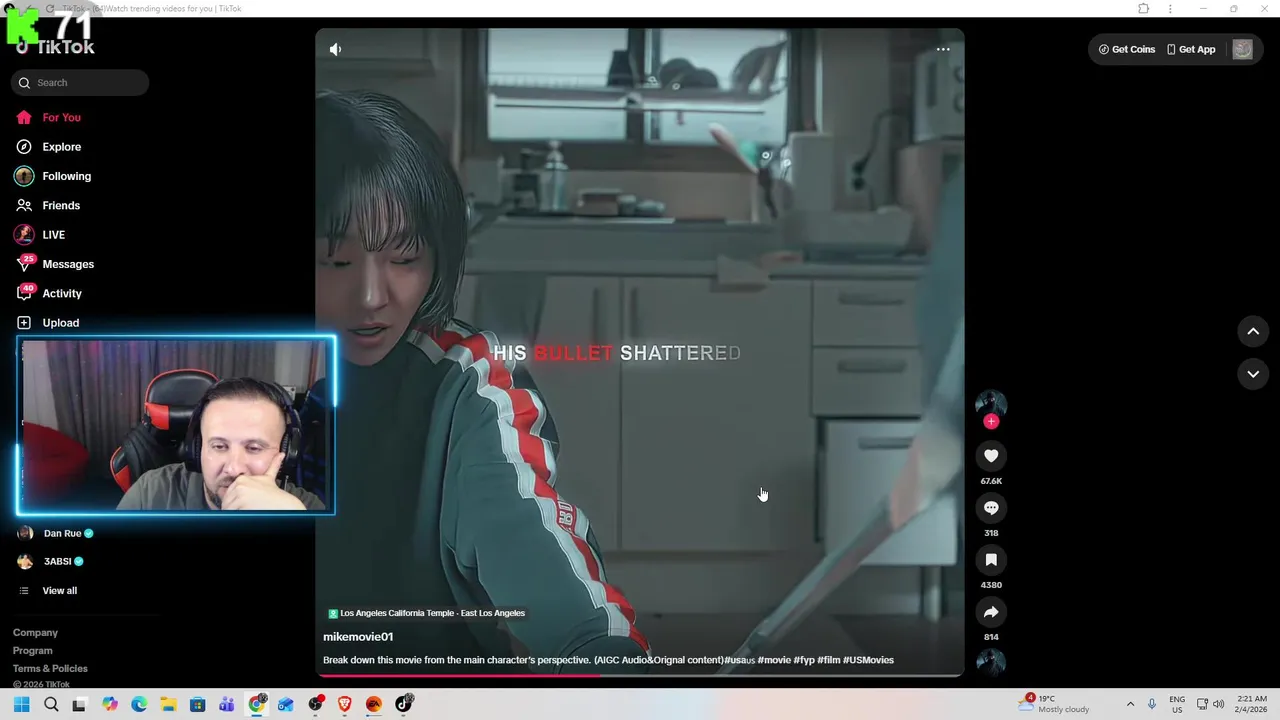Expand the Company footer section

[35, 633]
